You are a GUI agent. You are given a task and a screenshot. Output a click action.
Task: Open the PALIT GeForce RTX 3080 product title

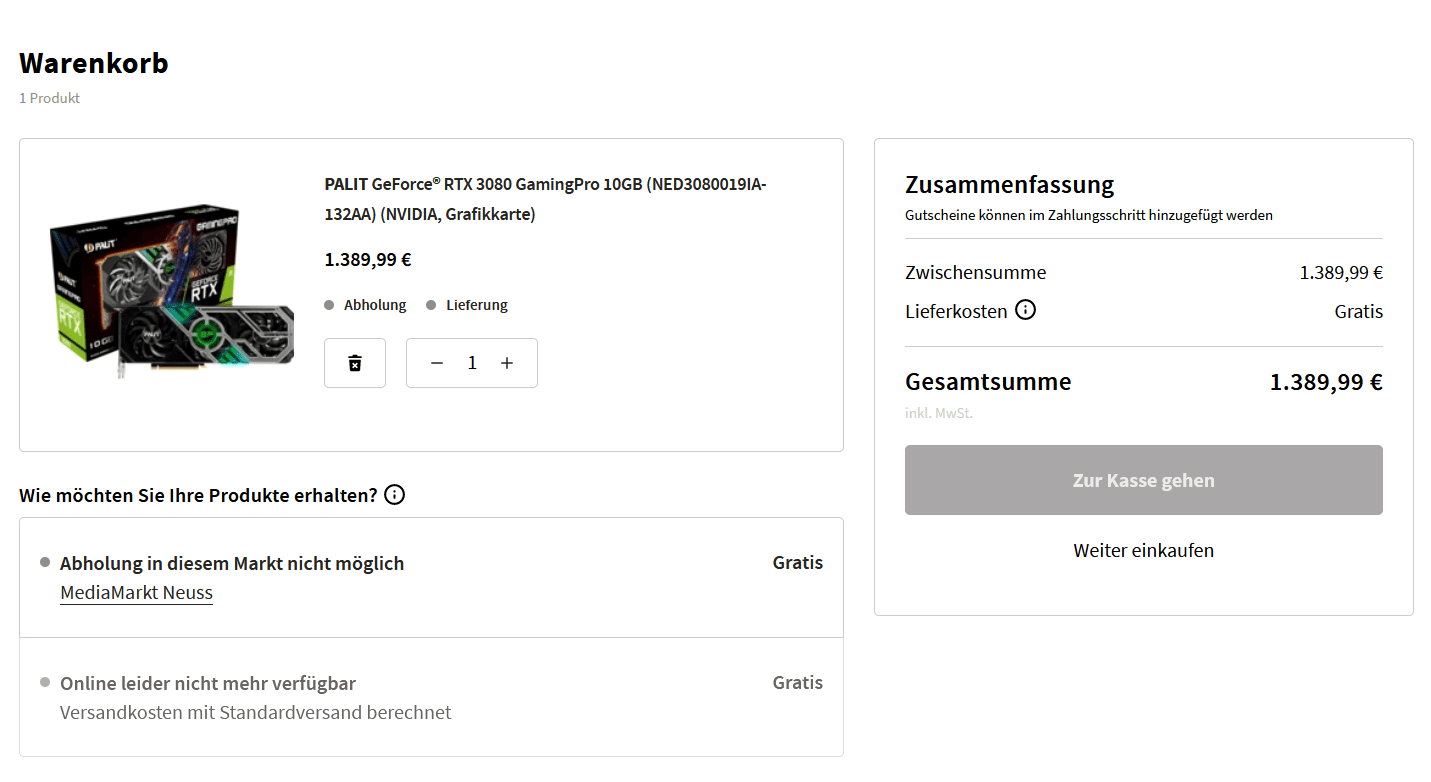(x=546, y=199)
